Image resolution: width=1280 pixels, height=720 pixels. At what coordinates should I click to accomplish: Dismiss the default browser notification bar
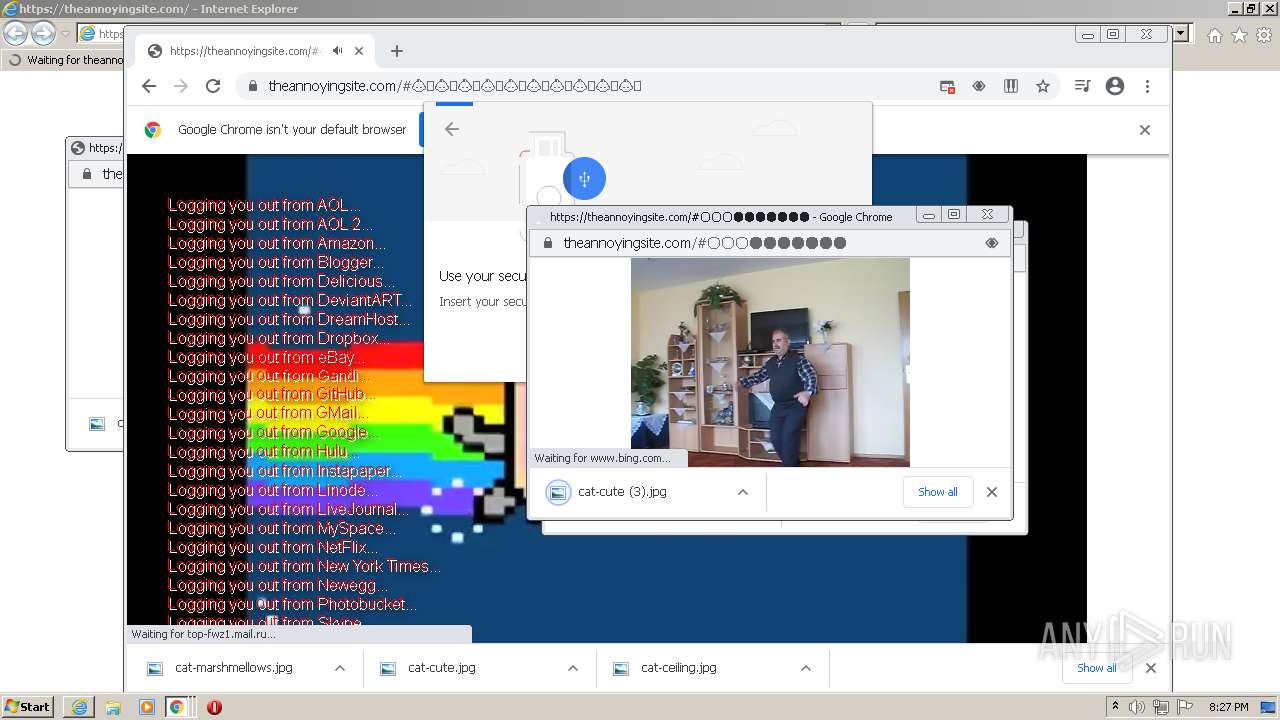click(x=1145, y=130)
